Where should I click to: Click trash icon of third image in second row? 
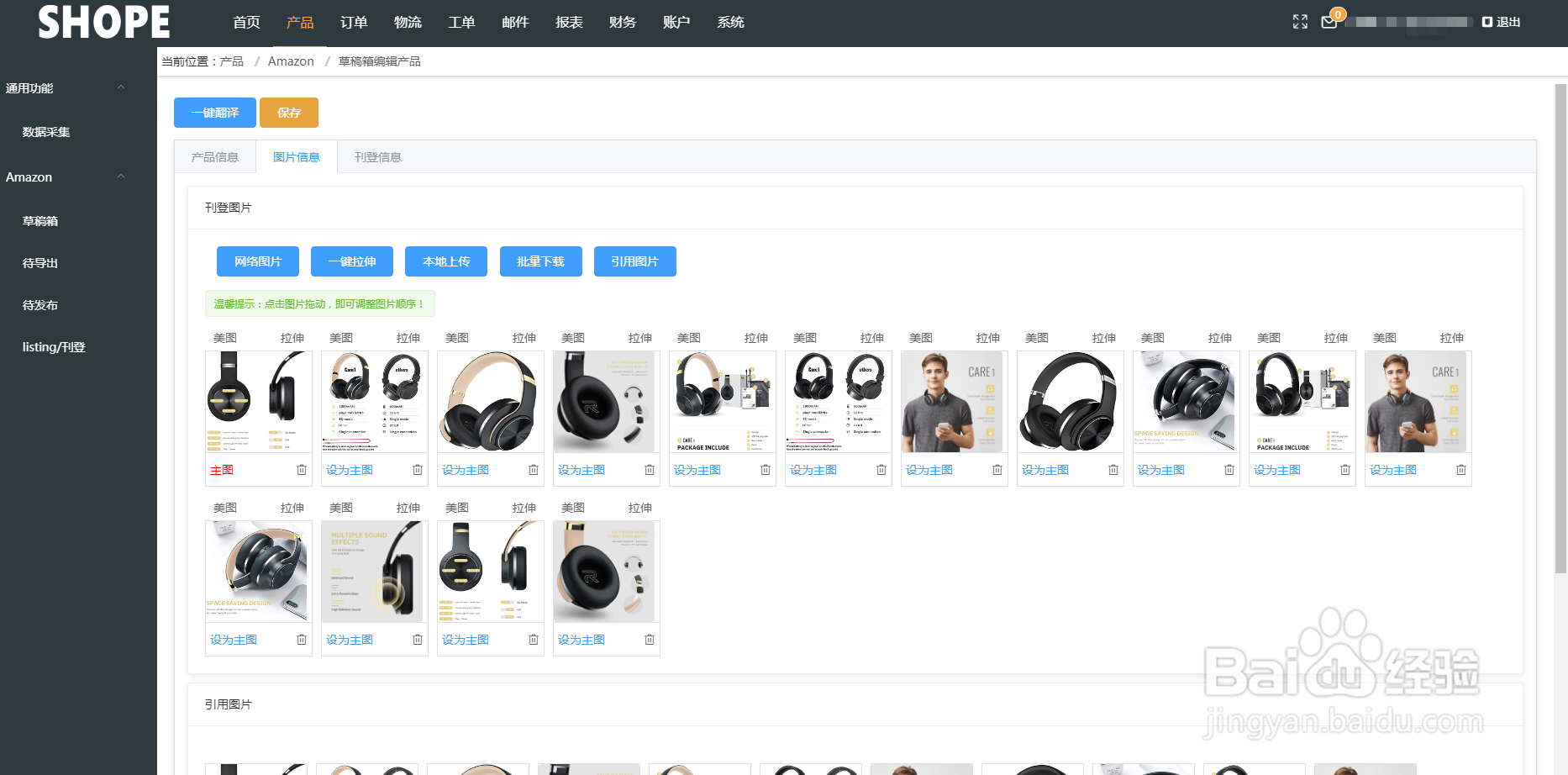pyautogui.click(x=534, y=640)
